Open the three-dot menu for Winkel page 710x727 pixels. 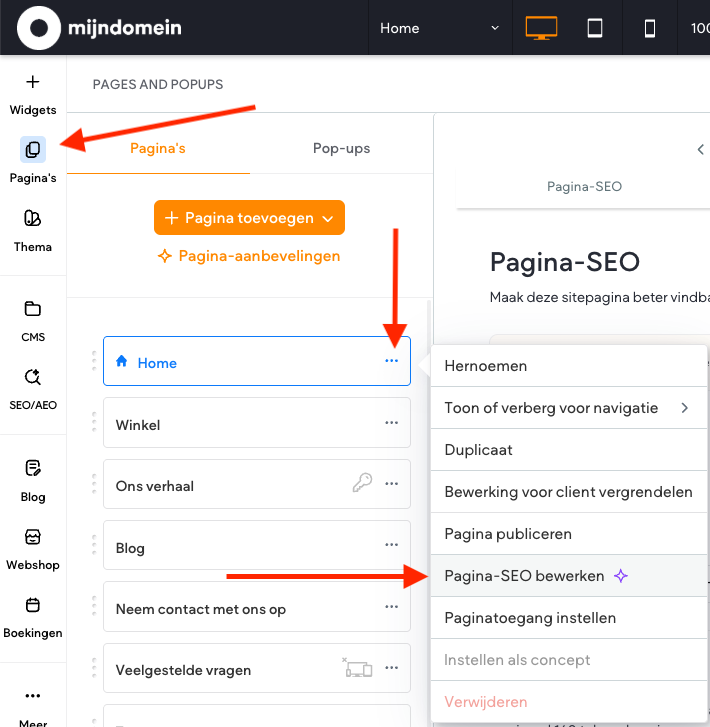pos(391,423)
